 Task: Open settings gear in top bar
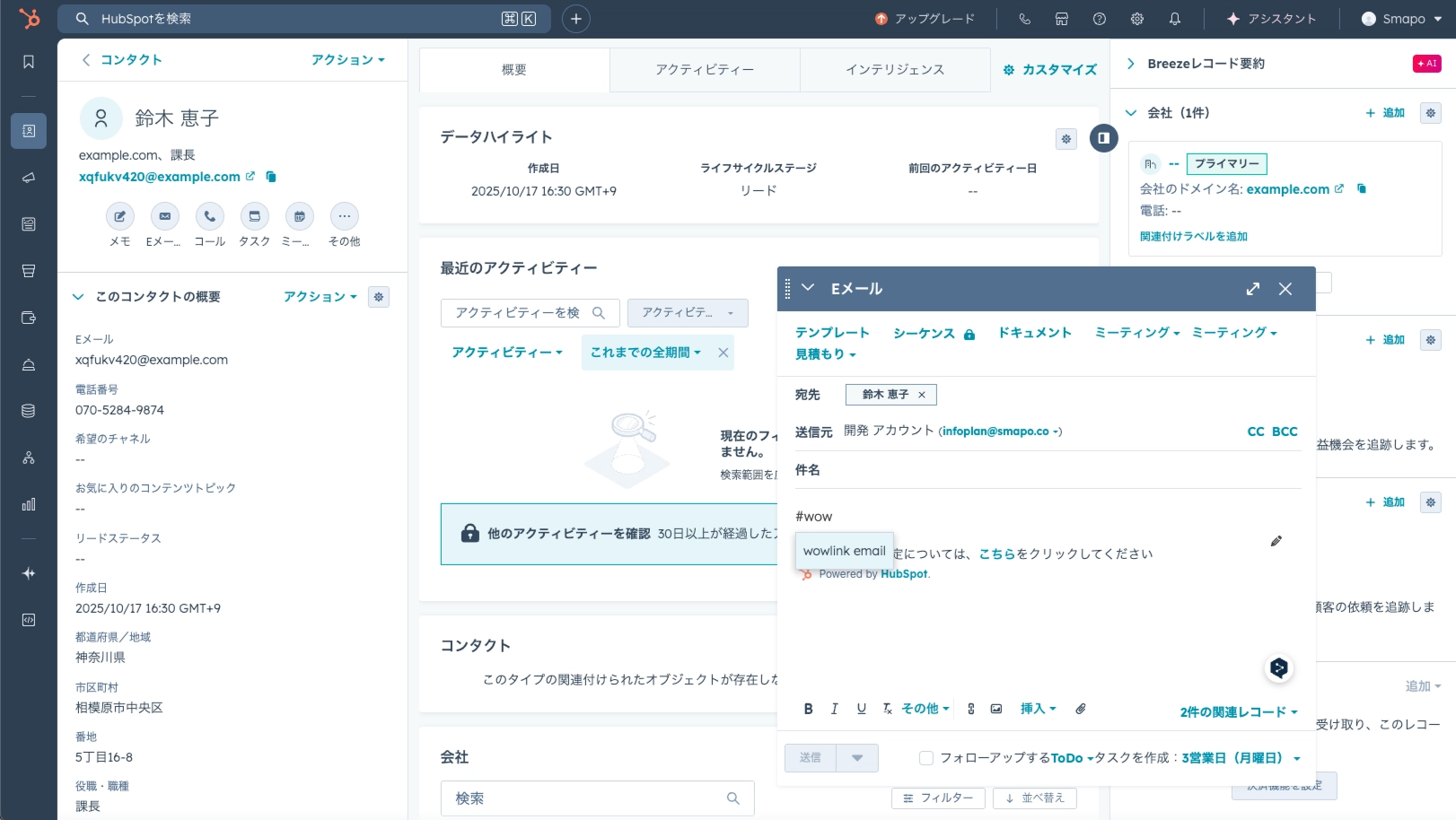pyautogui.click(x=1137, y=19)
